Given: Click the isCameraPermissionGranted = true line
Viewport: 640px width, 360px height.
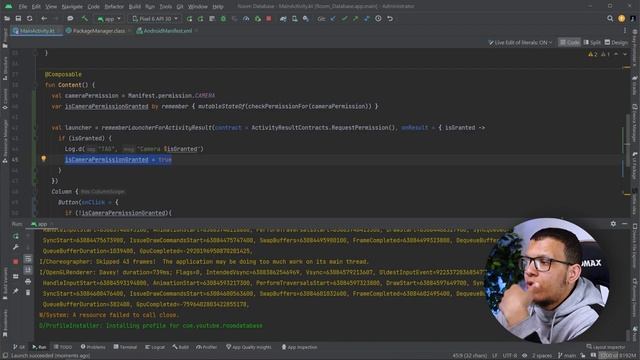Looking at the screenshot, I should (118, 160).
